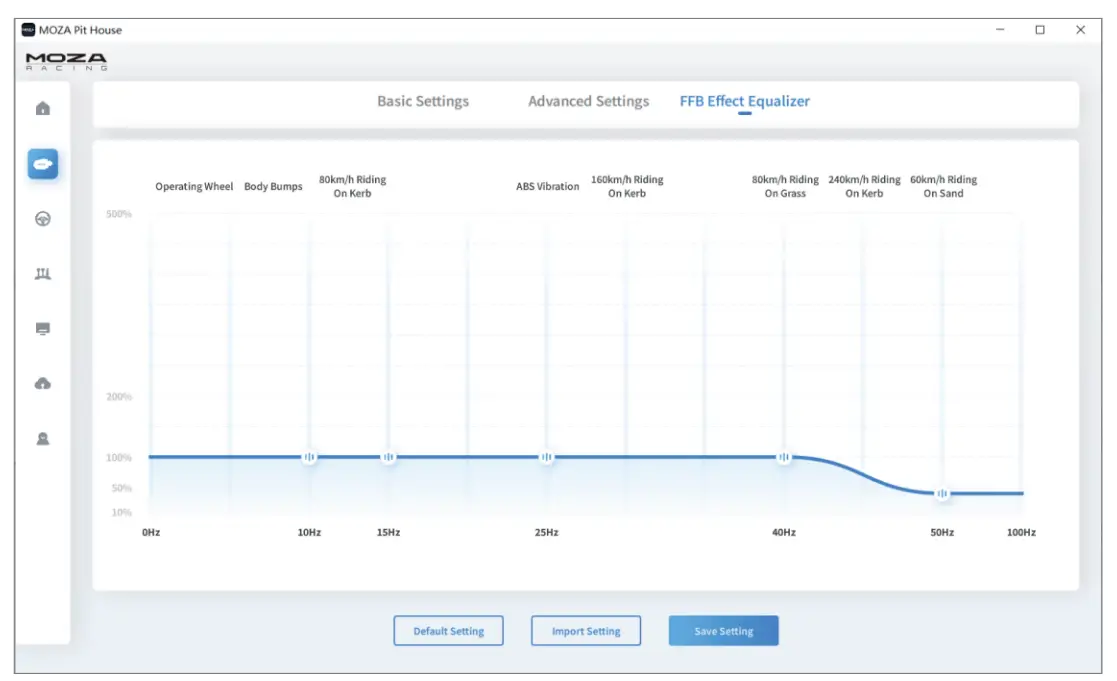Click the 15Hz equalizer slider handle
Viewport: 1117px width, 681px height.
(388, 457)
